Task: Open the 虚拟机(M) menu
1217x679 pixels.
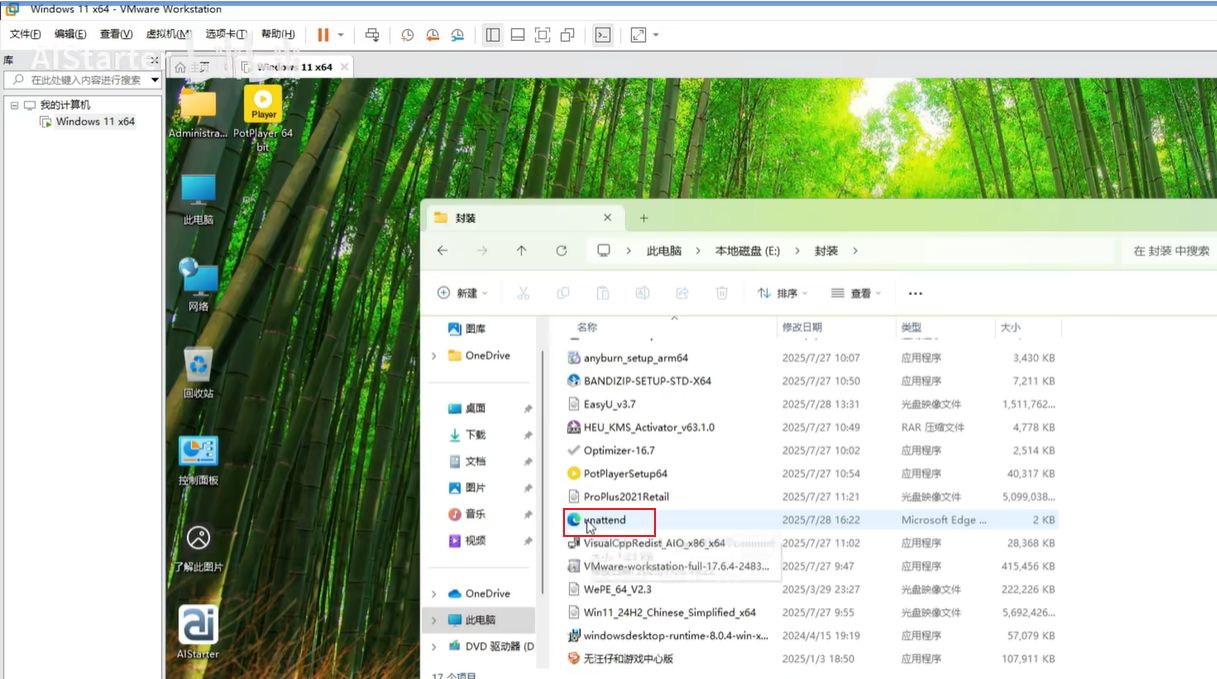Action: [x=169, y=35]
